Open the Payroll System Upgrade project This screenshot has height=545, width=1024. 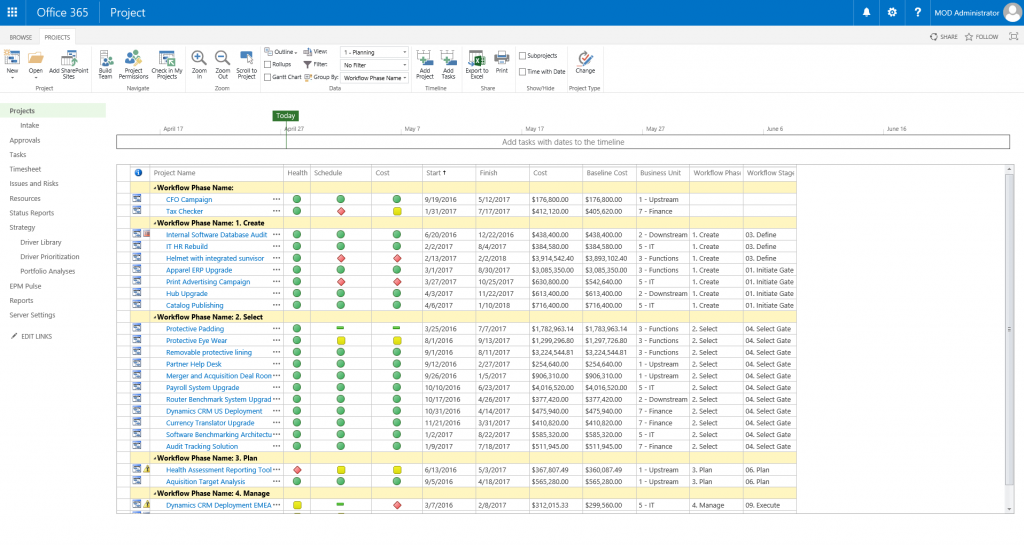click(x=202, y=388)
